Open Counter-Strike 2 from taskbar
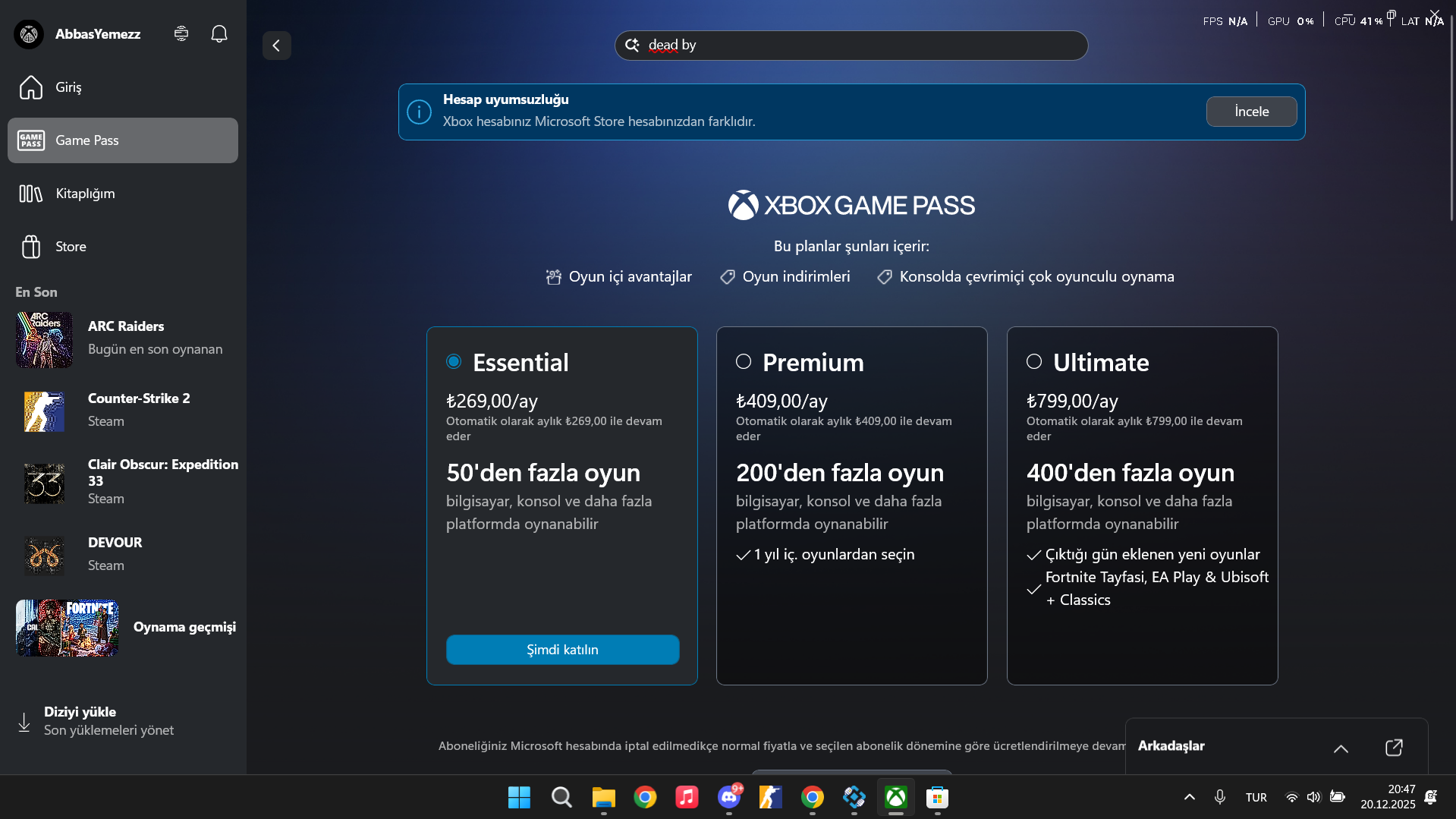Viewport: 1456px width, 819px height. tap(770, 798)
